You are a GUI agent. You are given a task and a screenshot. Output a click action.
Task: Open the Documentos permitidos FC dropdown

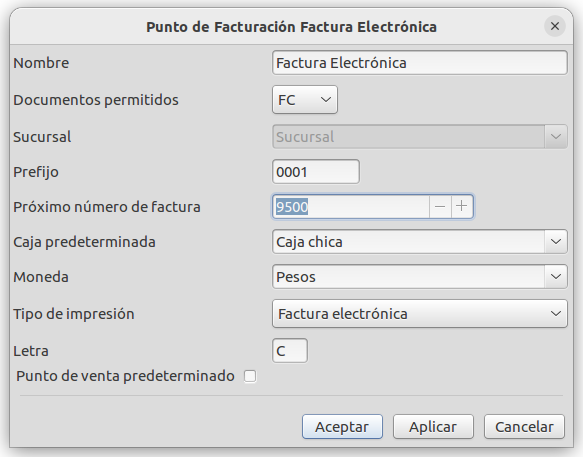[x=305, y=100]
